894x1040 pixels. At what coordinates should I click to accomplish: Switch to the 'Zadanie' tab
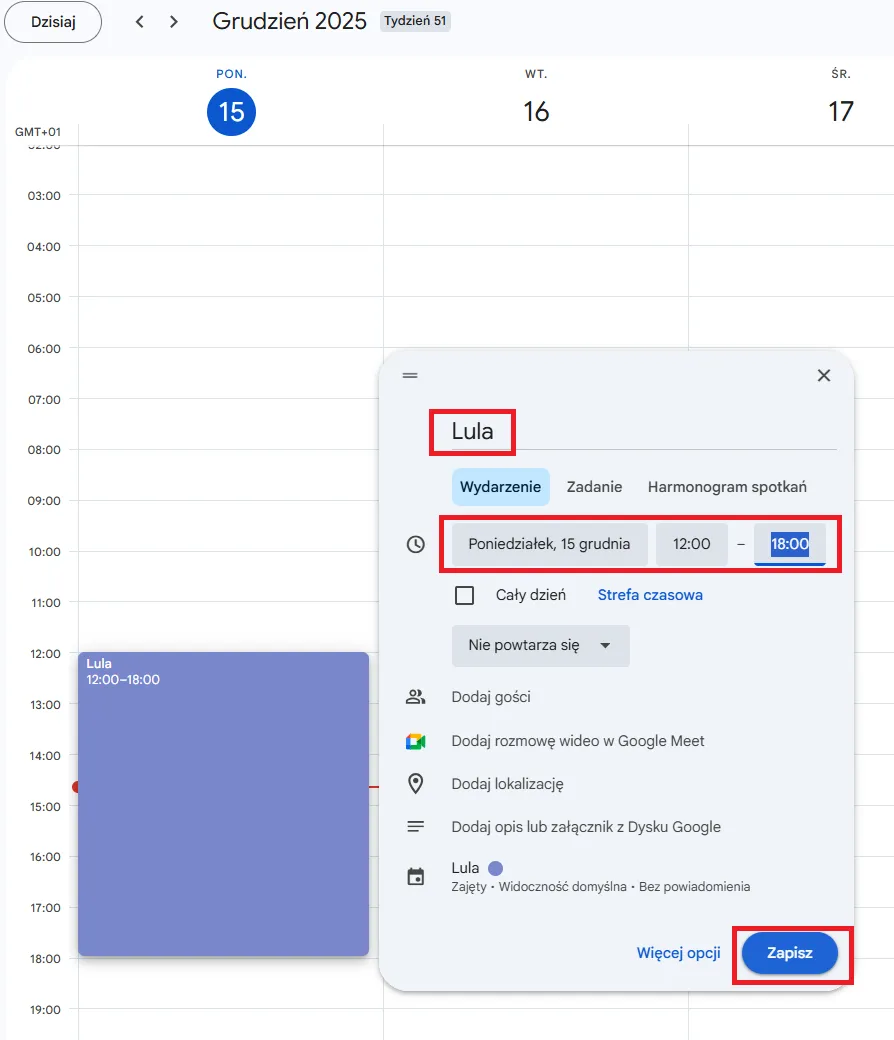click(x=594, y=487)
